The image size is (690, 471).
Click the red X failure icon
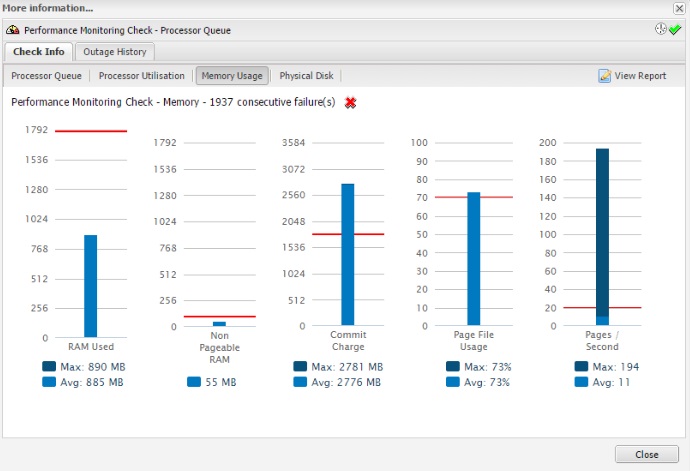[350, 103]
